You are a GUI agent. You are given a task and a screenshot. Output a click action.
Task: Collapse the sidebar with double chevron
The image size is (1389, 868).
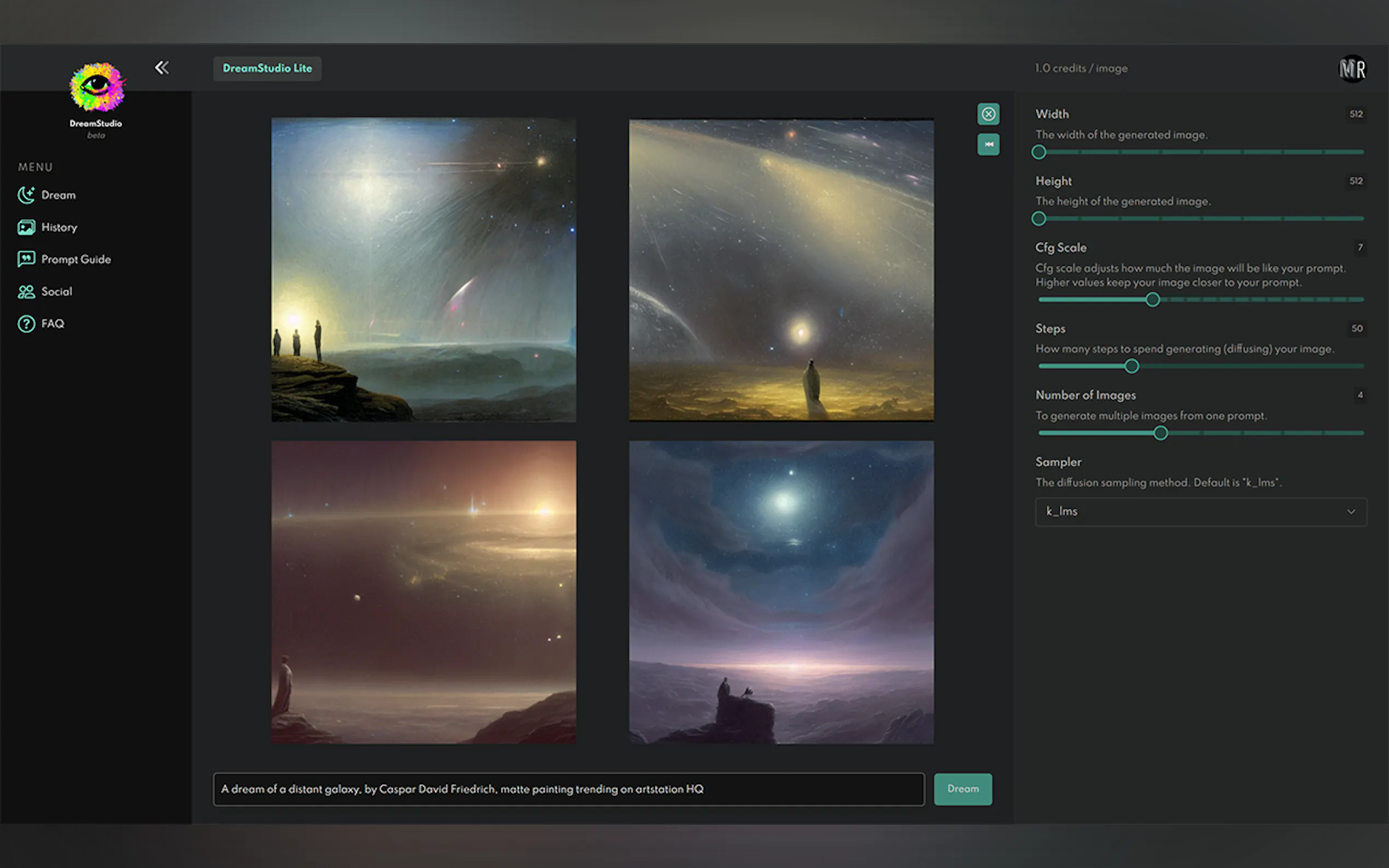tap(162, 68)
